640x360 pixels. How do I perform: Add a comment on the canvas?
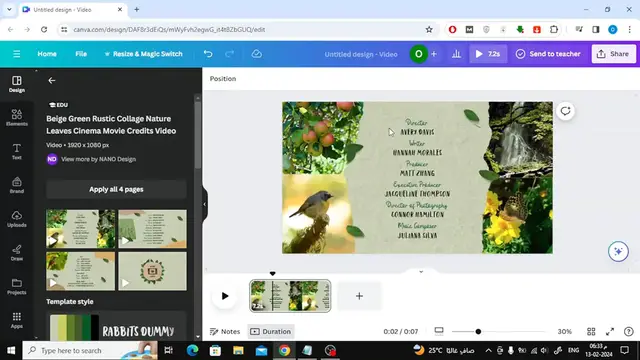tap(565, 111)
